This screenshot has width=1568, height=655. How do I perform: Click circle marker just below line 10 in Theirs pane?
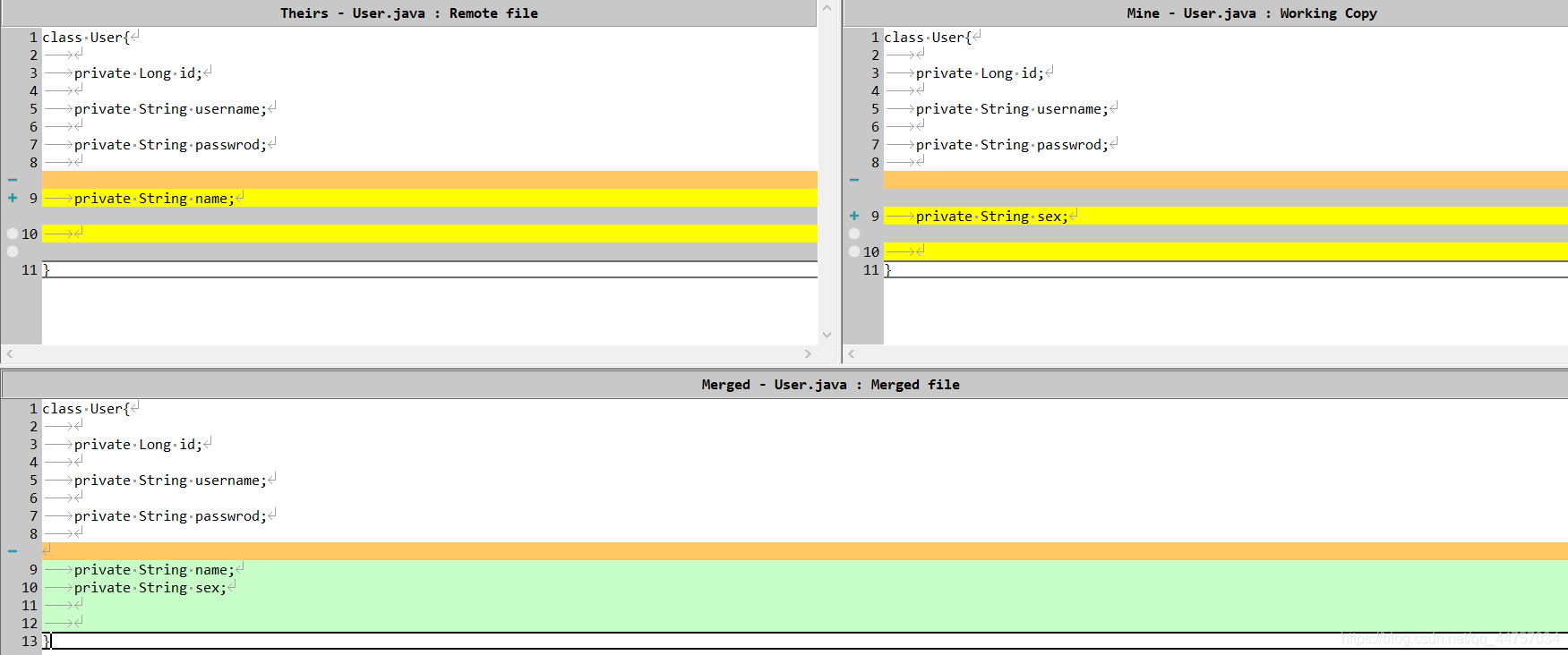pyautogui.click(x=13, y=251)
